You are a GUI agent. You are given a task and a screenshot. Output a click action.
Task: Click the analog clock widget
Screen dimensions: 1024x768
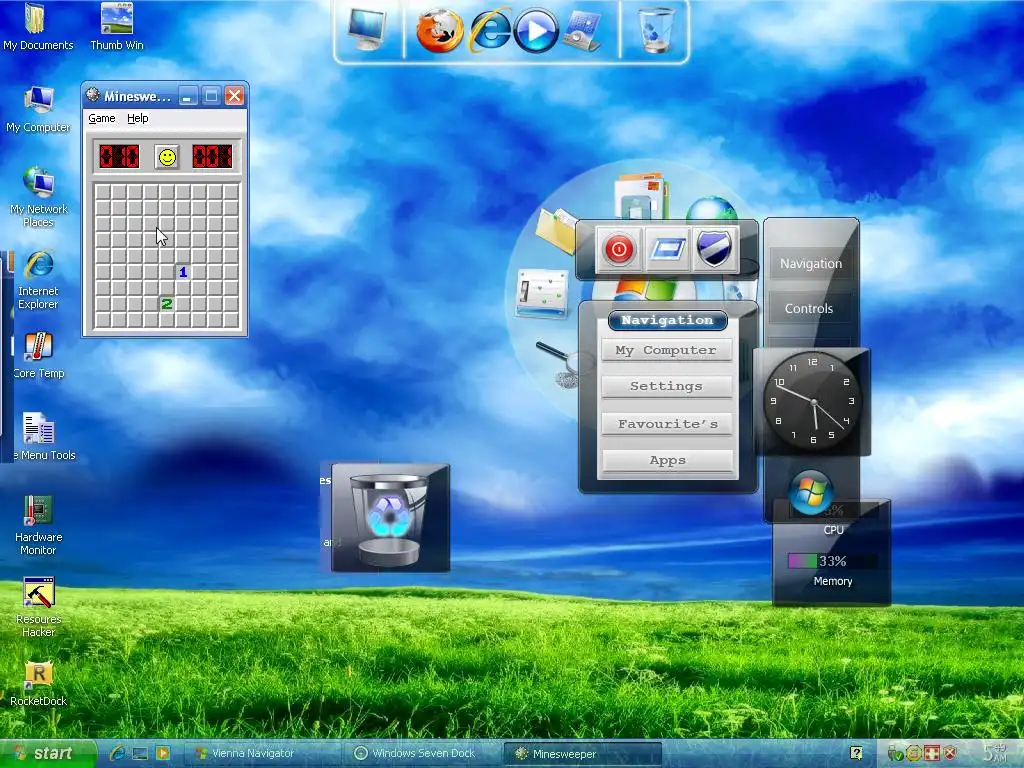point(812,402)
